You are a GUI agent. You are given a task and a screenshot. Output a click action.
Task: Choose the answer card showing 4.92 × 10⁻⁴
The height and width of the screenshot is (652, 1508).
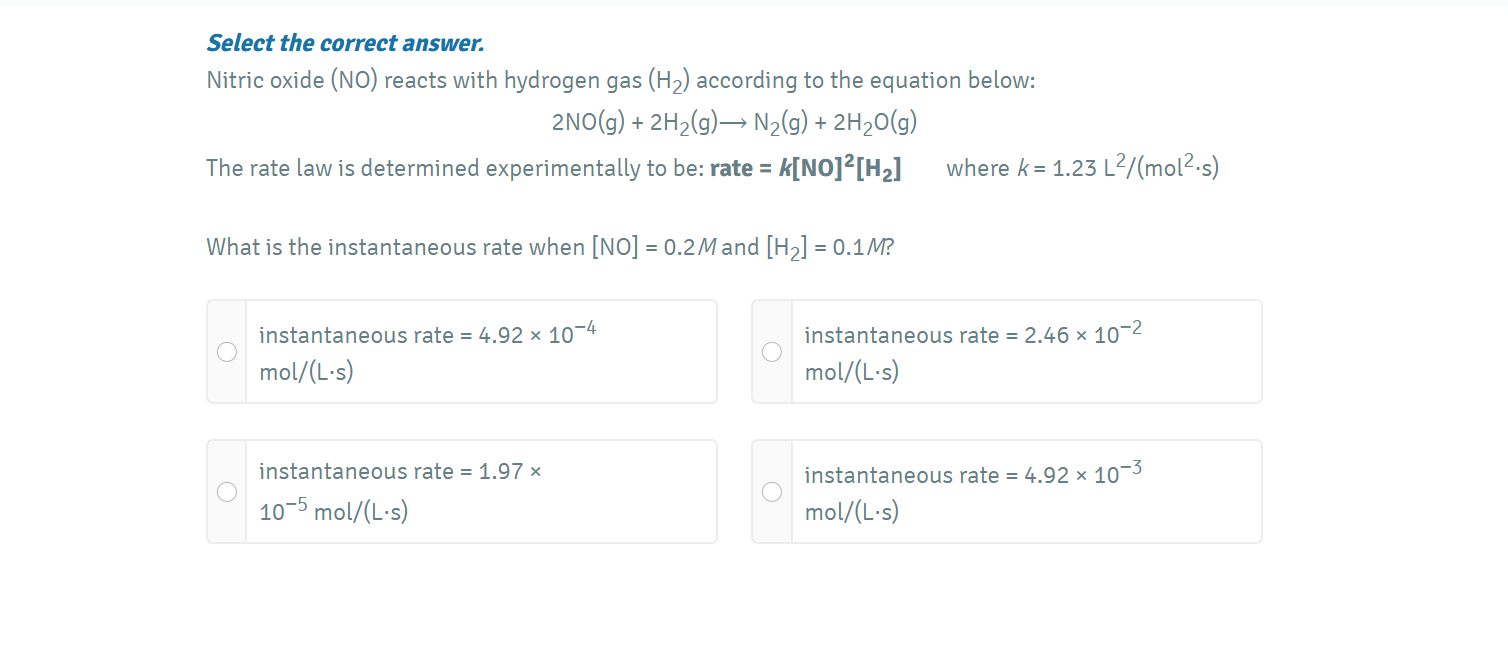[x=460, y=351]
